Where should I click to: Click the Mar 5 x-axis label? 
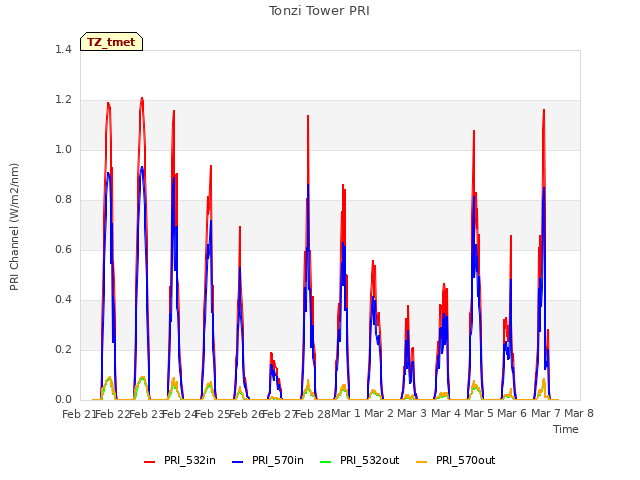479,414
